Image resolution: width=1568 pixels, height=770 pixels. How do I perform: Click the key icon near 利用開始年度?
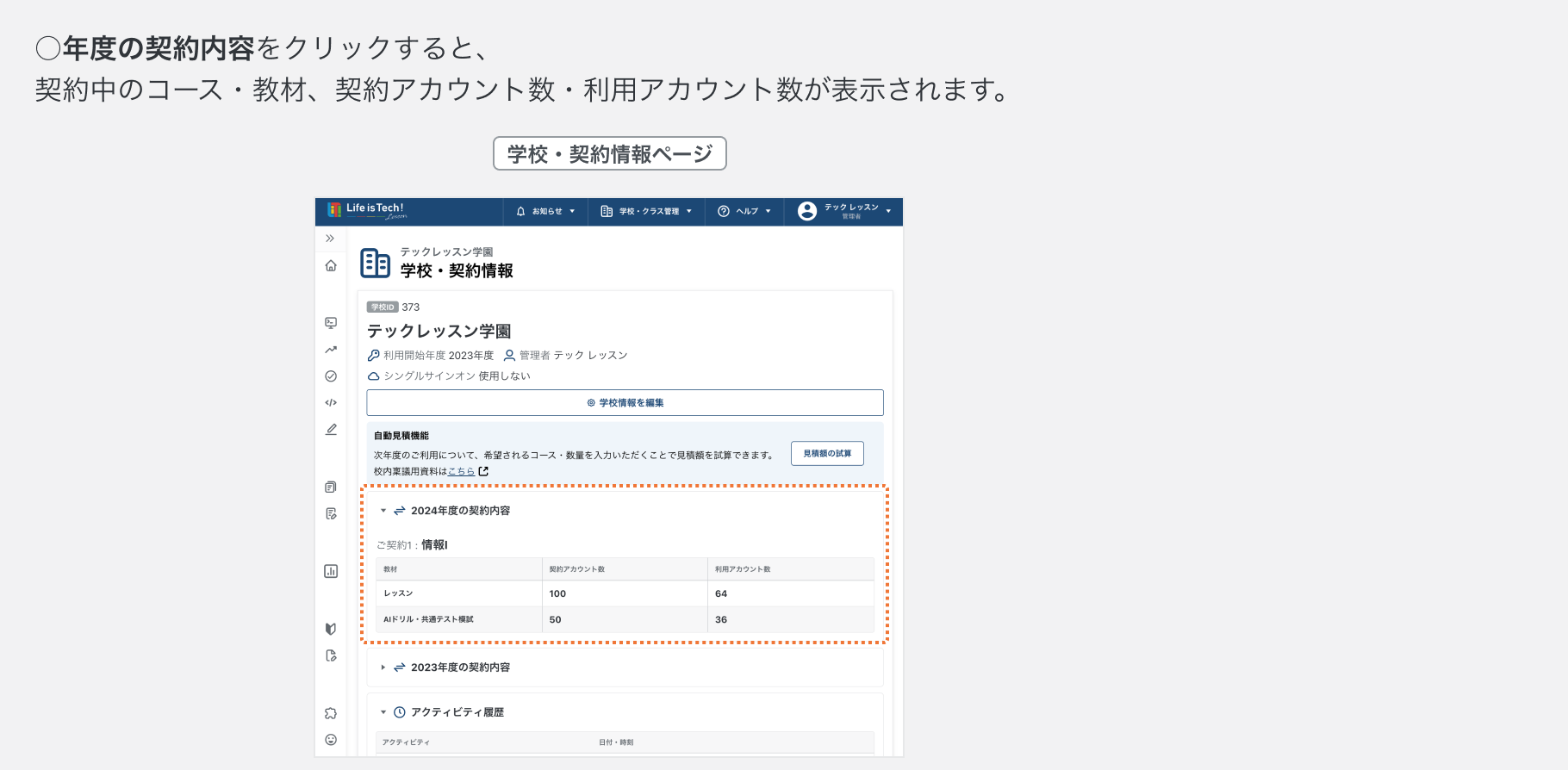(x=373, y=355)
